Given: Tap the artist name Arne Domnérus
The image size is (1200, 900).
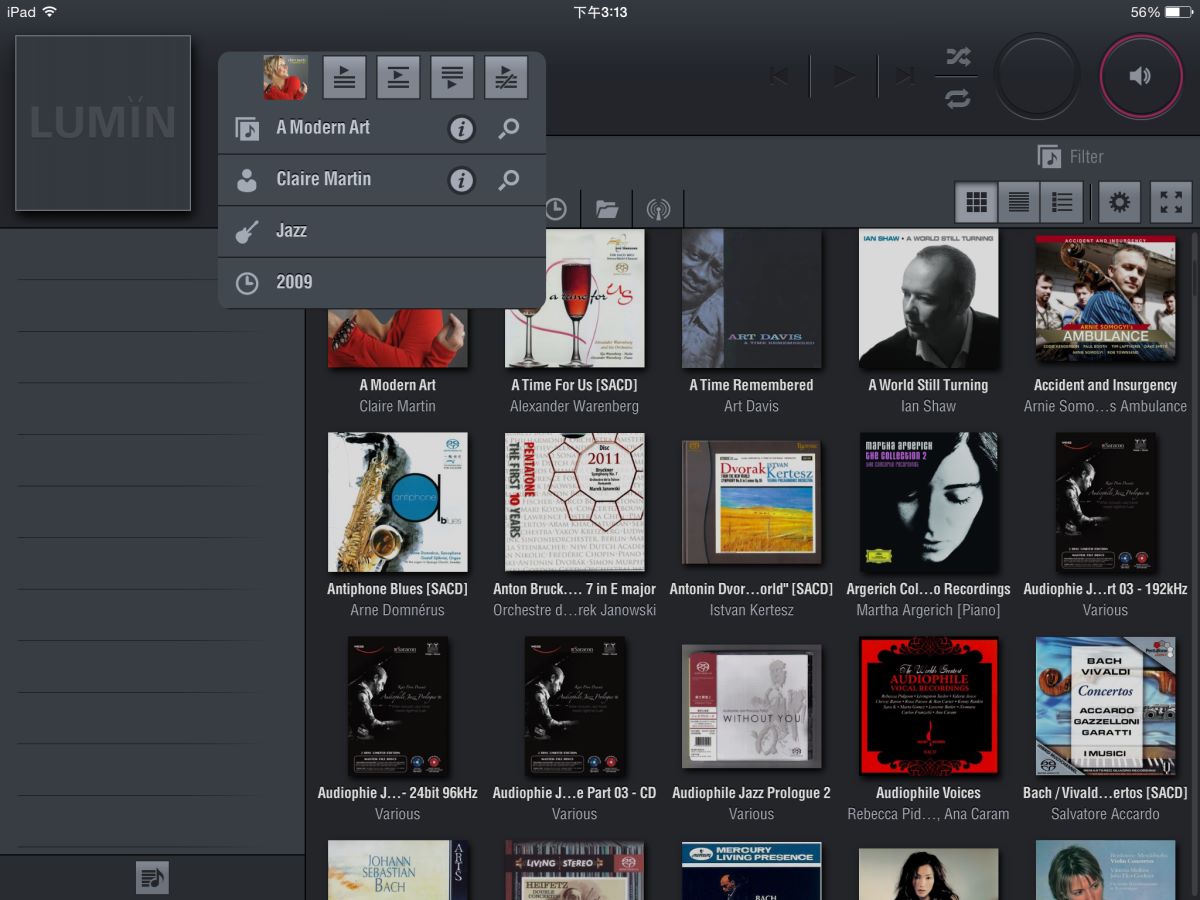Looking at the screenshot, I should (x=397, y=610).
